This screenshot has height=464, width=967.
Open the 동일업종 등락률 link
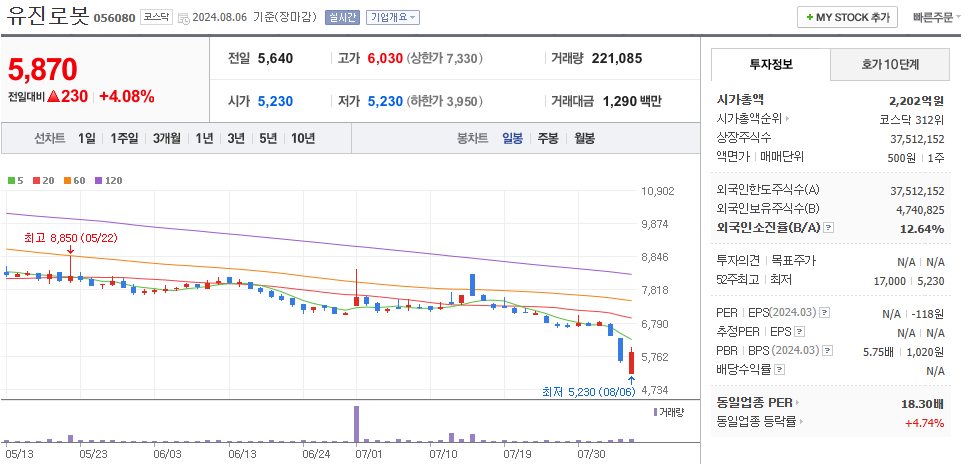click(760, 422)
